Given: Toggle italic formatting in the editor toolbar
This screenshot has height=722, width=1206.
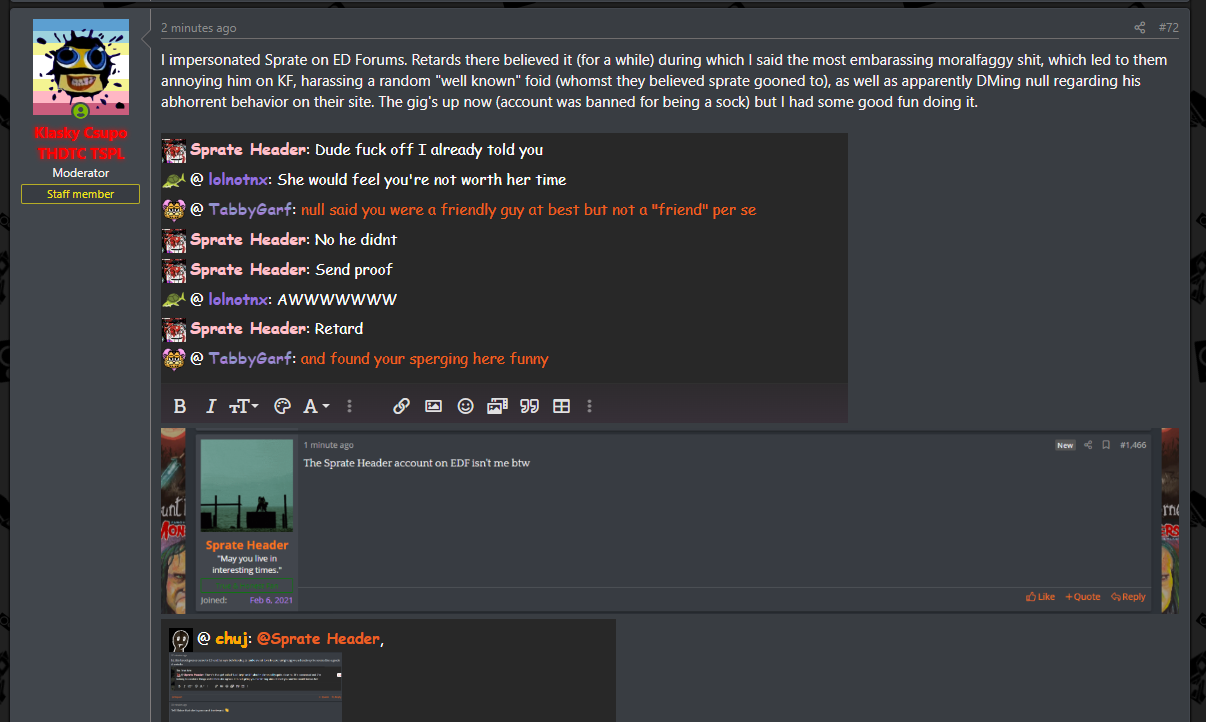Looking at the screenshot, I should (x=211, y=406).
